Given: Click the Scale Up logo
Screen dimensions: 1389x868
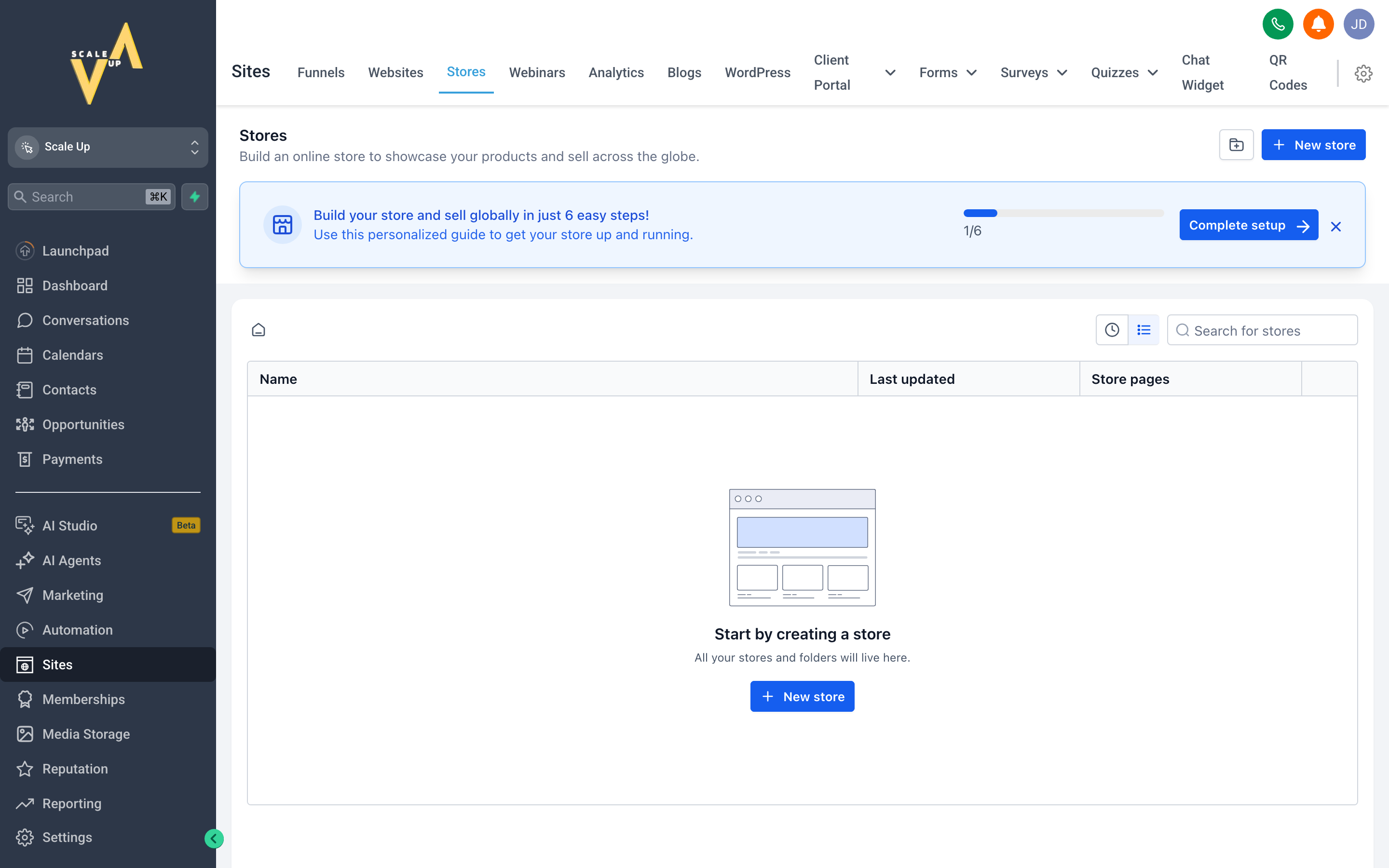Looking at the screenshot, I should pos(107,64).
